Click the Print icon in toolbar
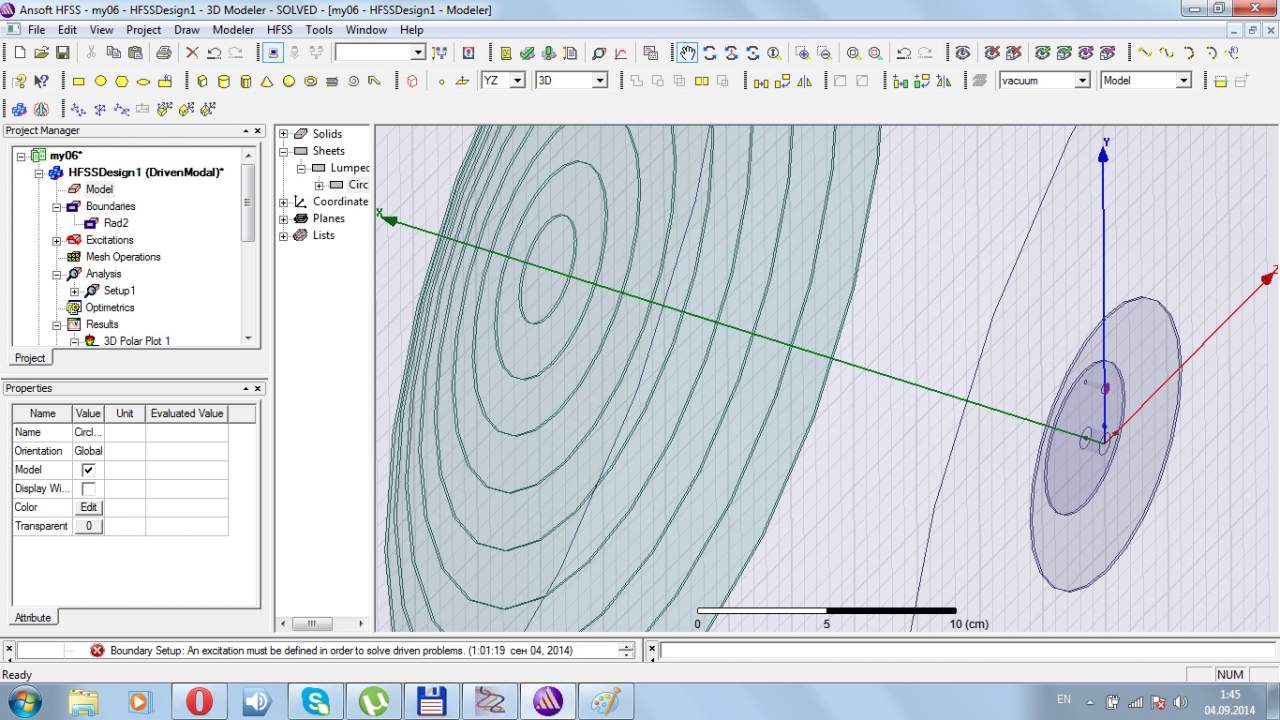1280x720 pixels. [x=163, y=53]
